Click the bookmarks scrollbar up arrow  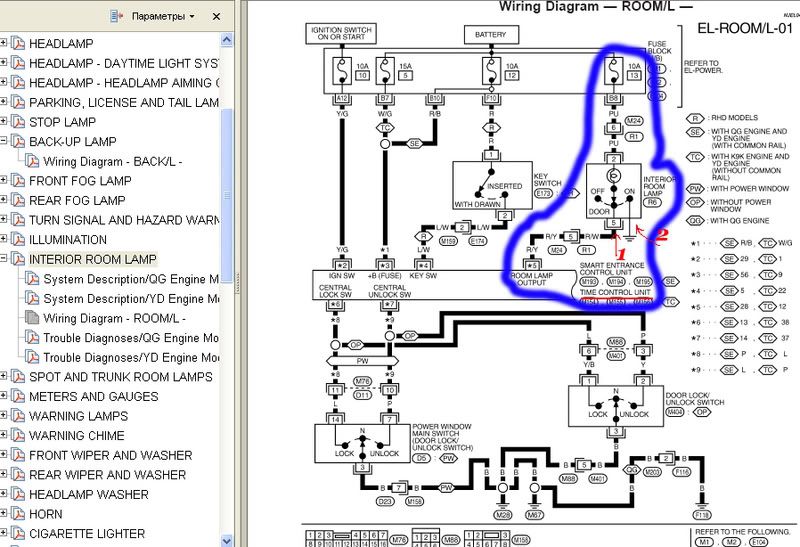(x=229, y=41)
